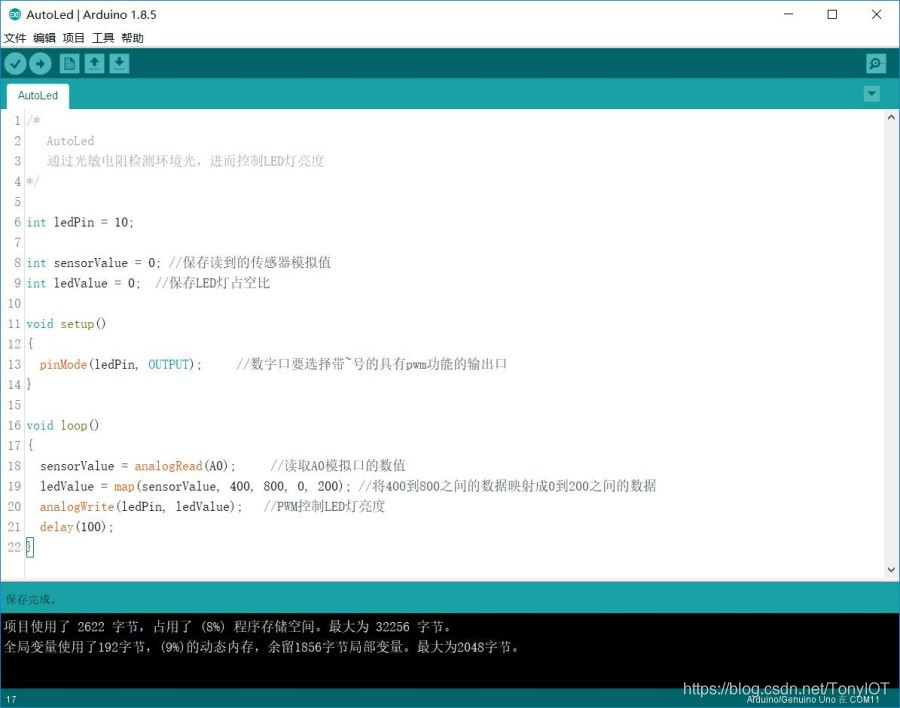Screen dimensions: 900x708
Task: Click the Arduino logo in title bar
Action: point(15,14)
